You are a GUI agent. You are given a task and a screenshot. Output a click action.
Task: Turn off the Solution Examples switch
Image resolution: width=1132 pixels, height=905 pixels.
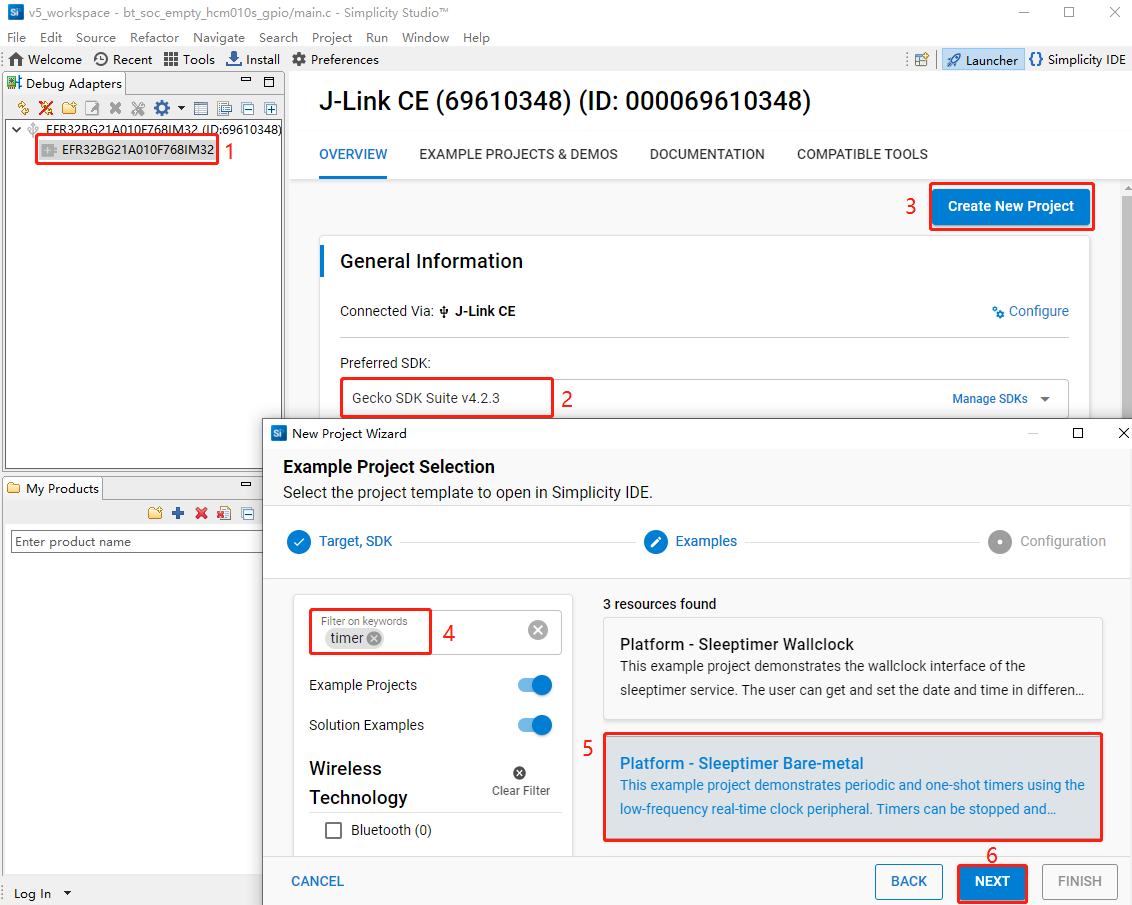(534, 725)
